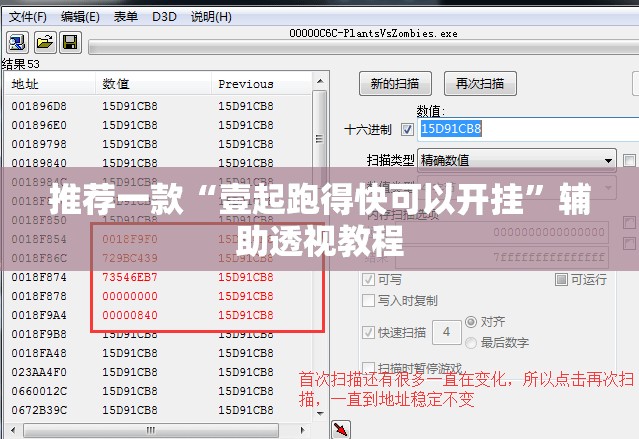Open the 扫描类型 精确数值 dropdown
639x439 pixels.
pos(517,160)
